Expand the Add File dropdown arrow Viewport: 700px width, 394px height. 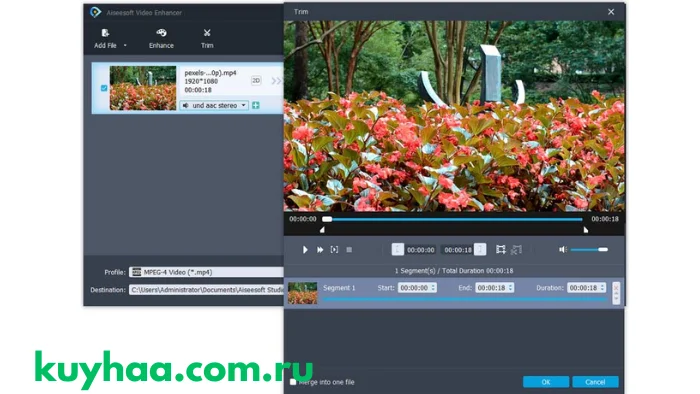click(x=125, y=46)
